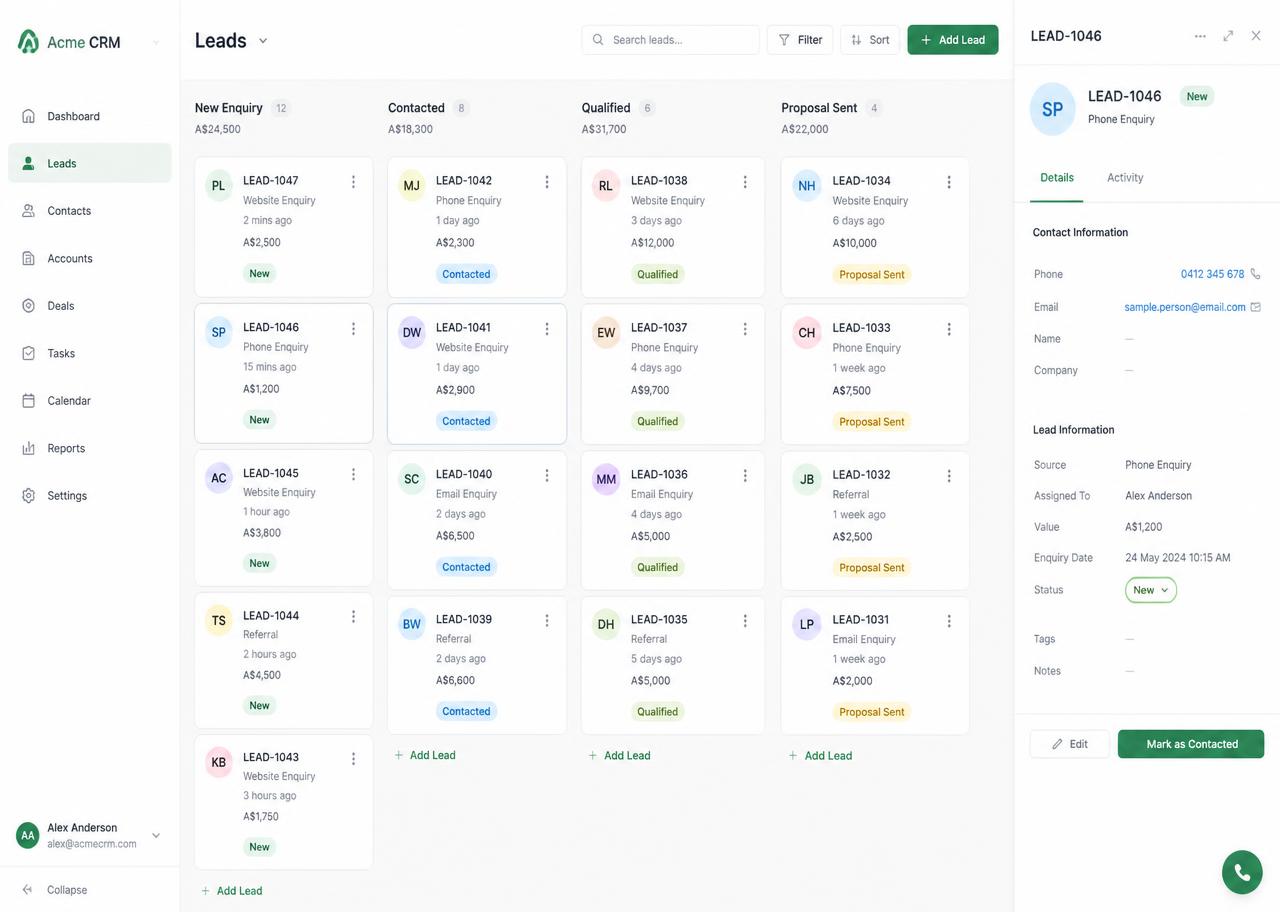Click the 0412 345 678 phone link

[x=1212, y=274]
